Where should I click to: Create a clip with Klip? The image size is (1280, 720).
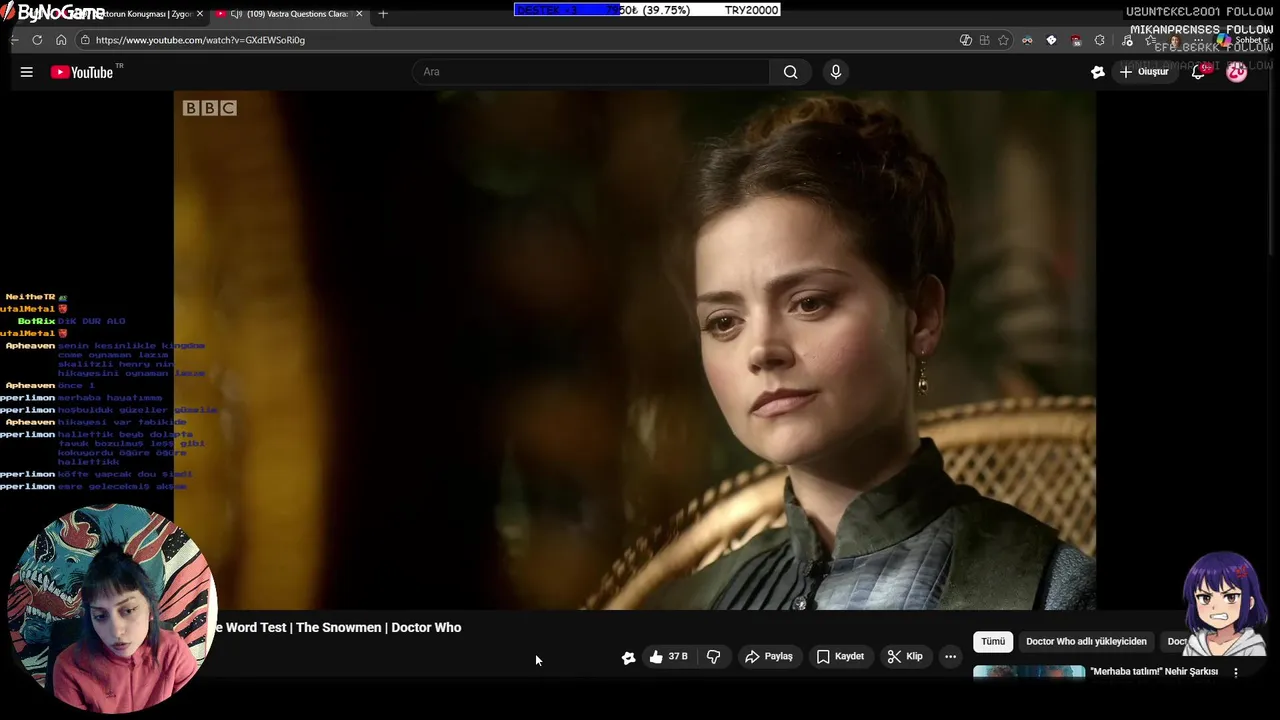point(905,657)
